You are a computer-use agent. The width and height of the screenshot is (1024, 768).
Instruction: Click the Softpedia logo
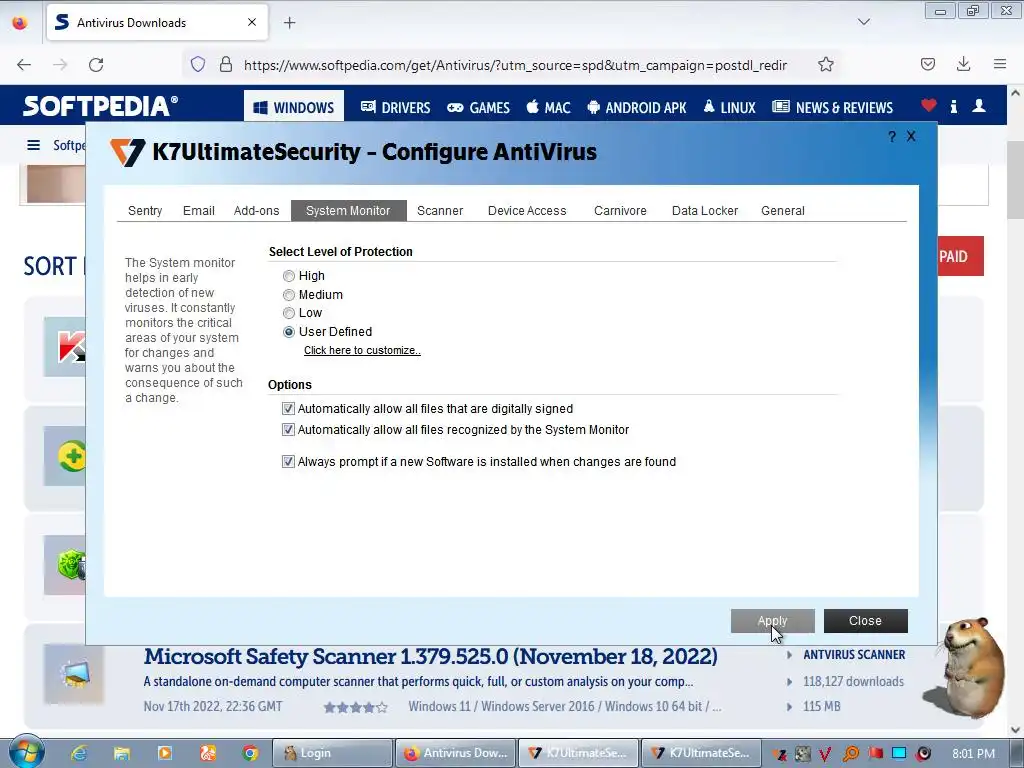[x=101, y=106]
